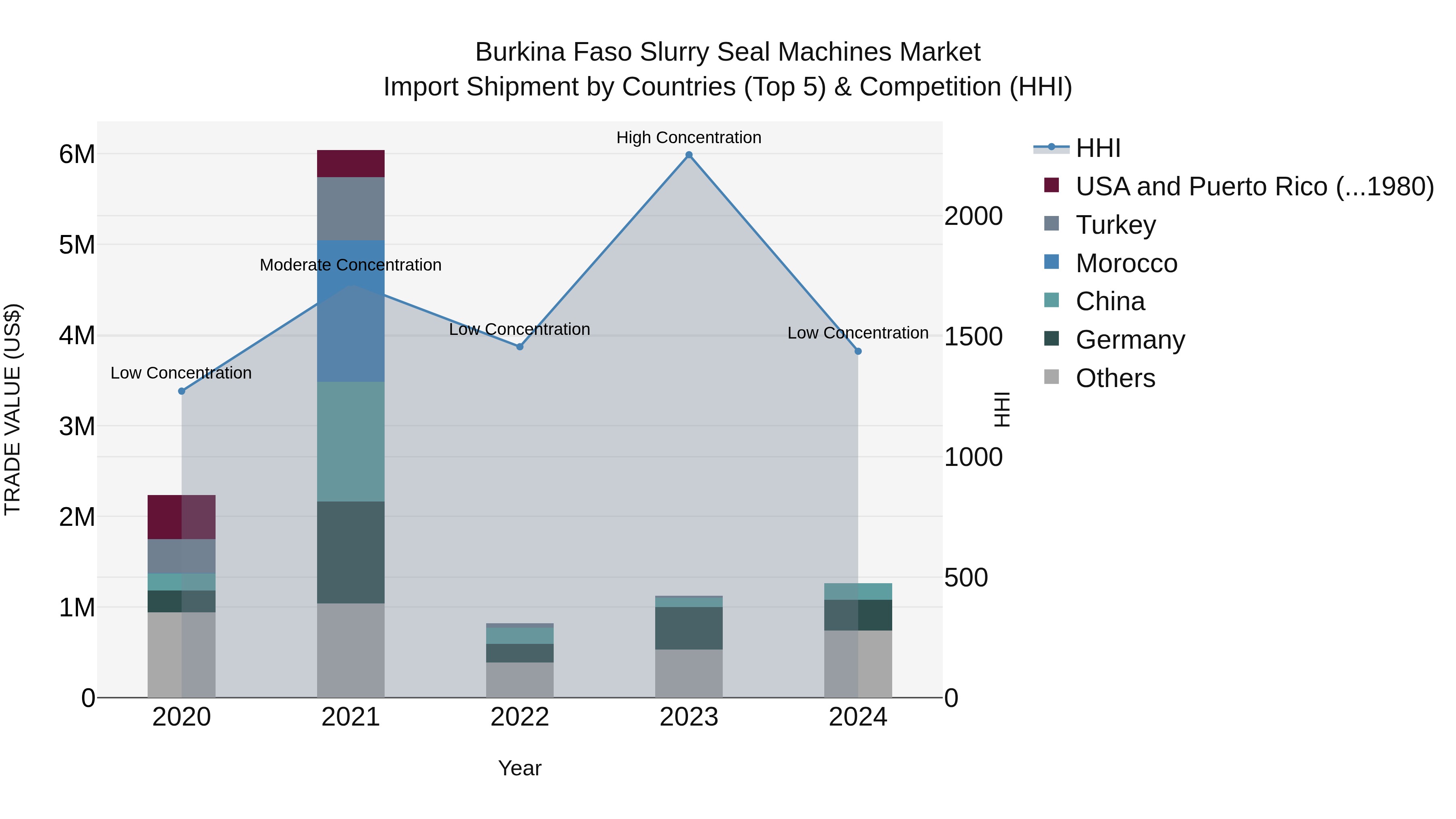Click the HHI data point for 2024
Screen dimensions: 1456x819
858,351
